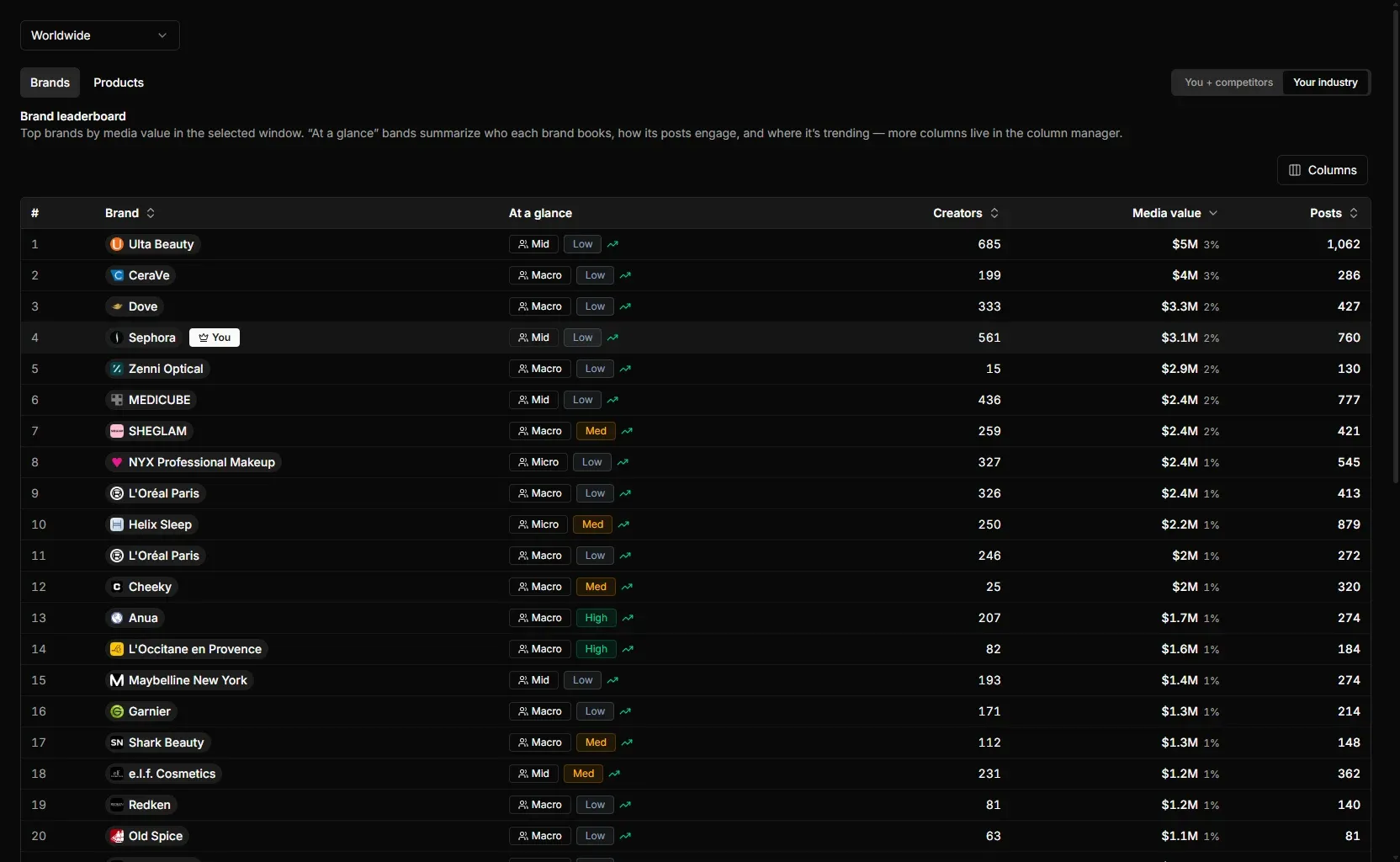The width and height of the screenshot is (1400, 862).
Task: Click the 561 creators value for Sephora
Action: [989, 338]
